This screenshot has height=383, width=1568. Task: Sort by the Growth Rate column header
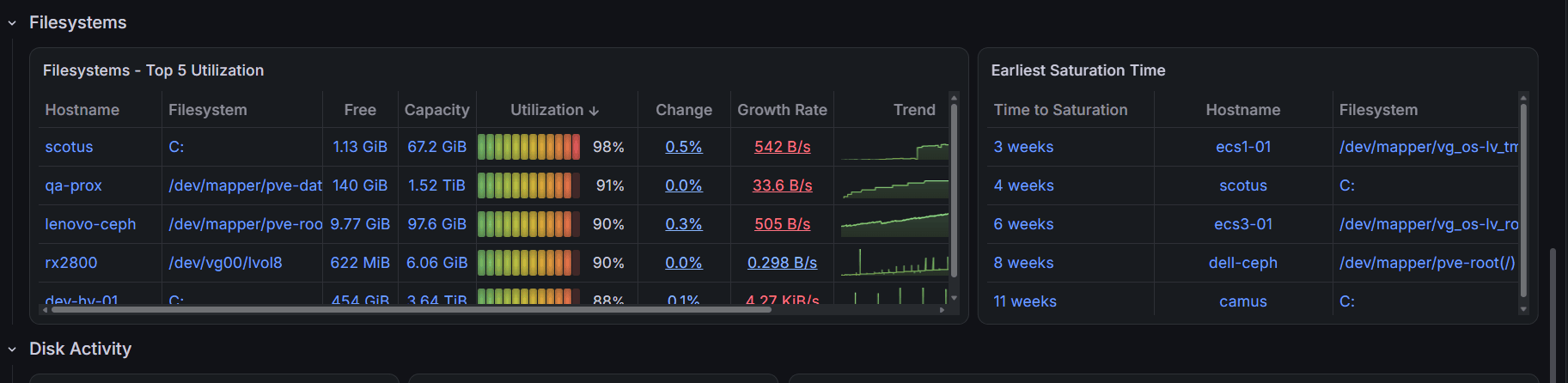pyautogui.click(x=782, y=110)
